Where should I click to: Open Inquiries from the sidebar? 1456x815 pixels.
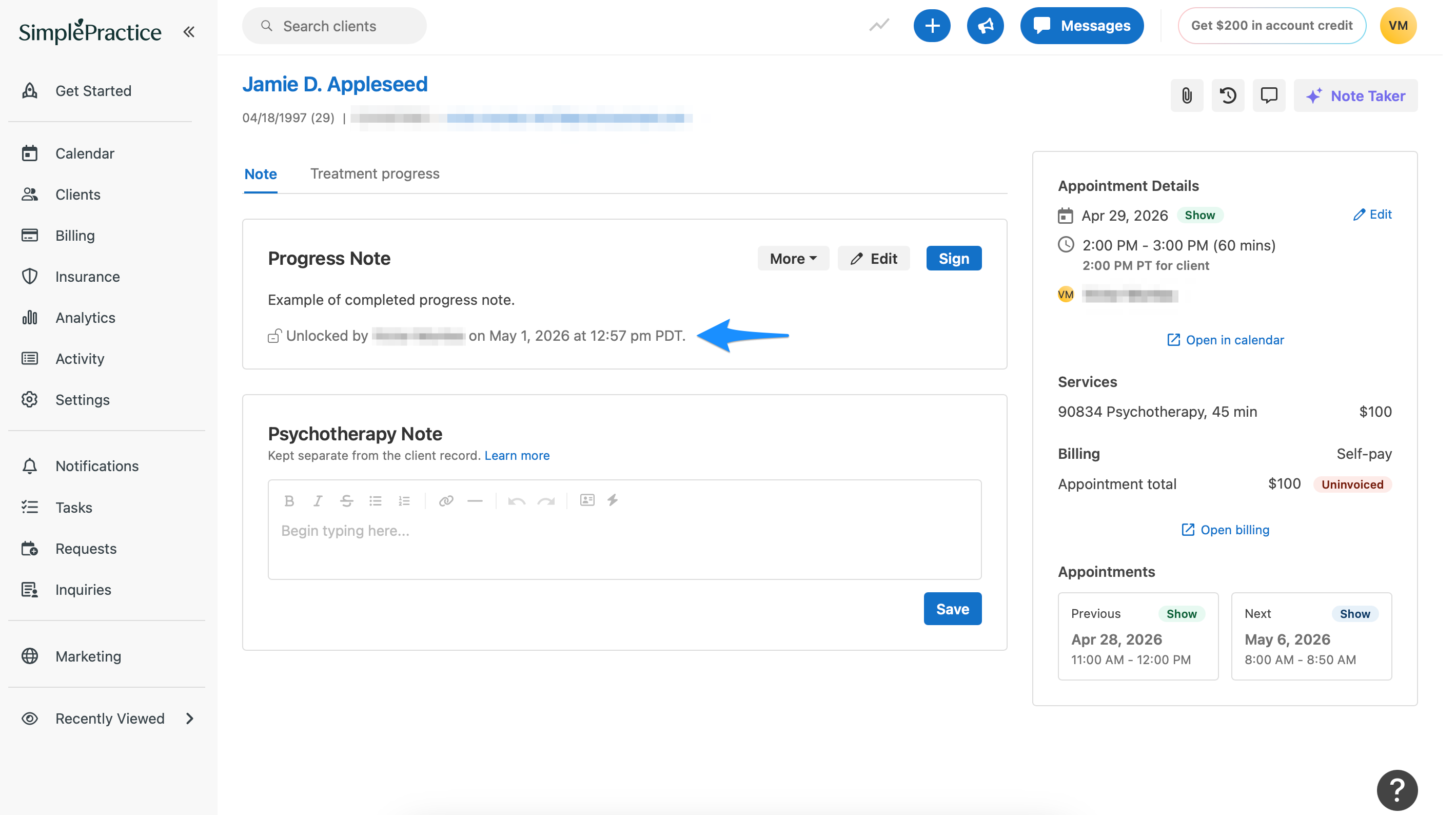[83, 590]
